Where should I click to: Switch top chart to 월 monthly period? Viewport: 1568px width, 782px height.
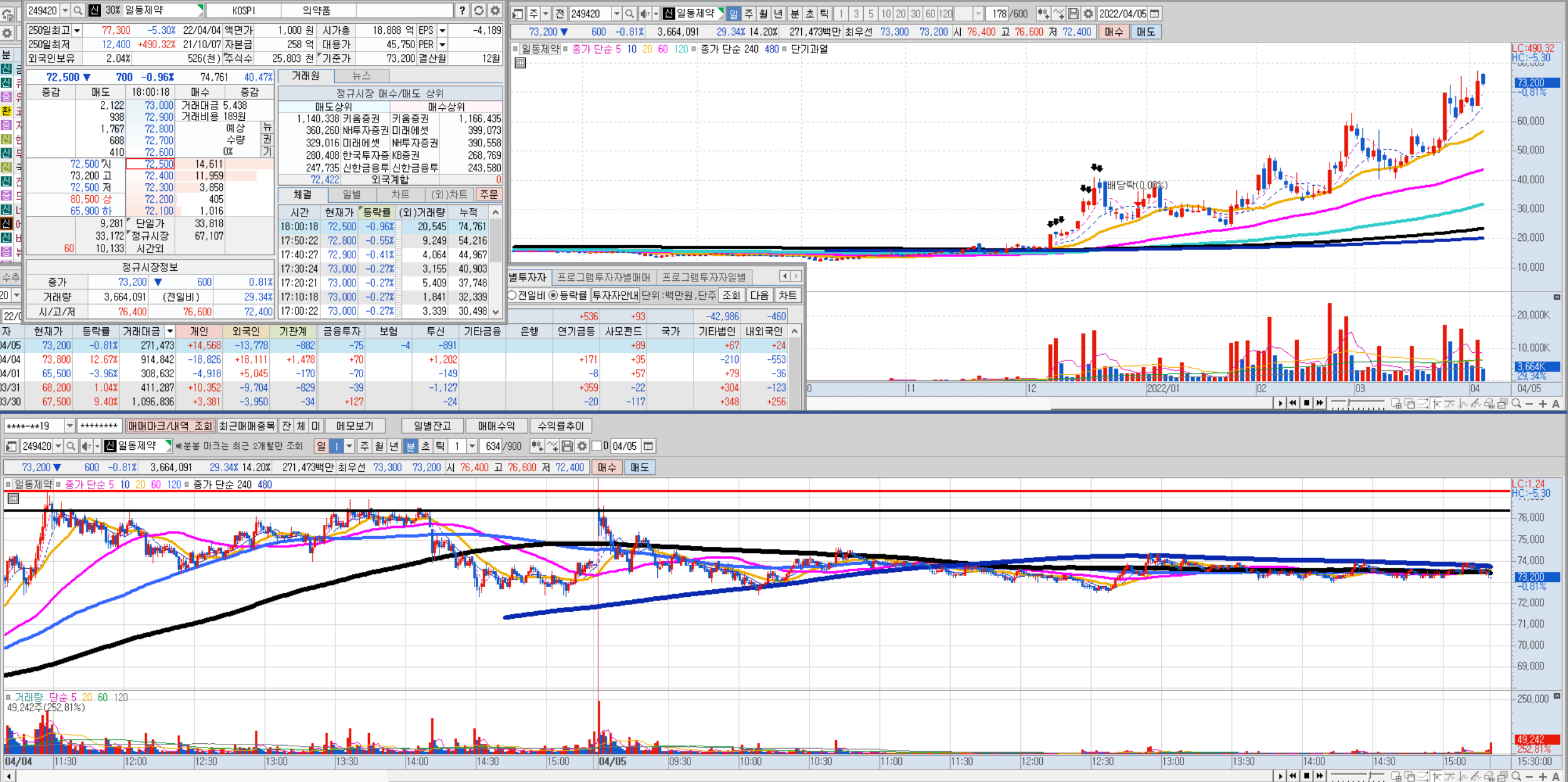[x=764, y=14]
